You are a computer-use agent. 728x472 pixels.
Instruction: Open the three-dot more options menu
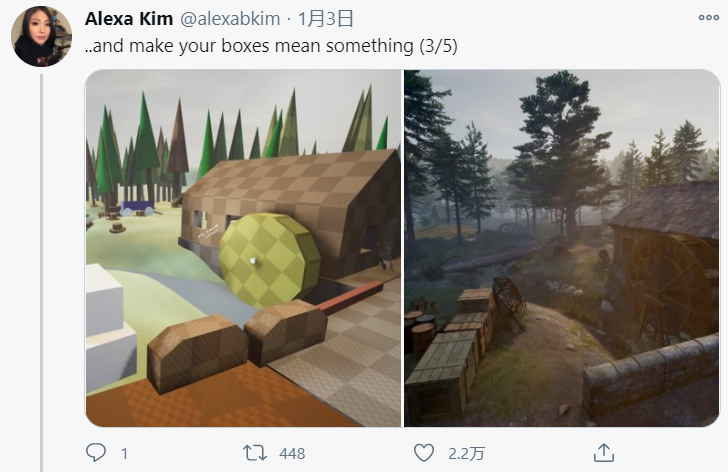point(708,18)
